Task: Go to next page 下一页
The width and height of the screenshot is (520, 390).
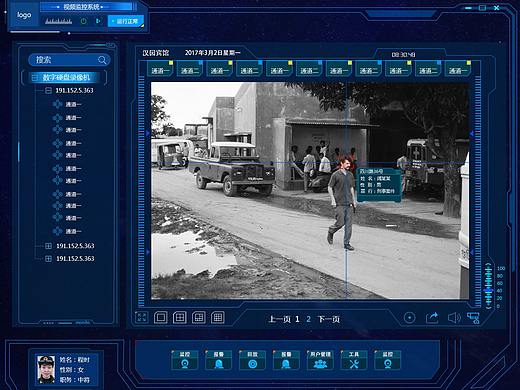Action: click(329, 319)
